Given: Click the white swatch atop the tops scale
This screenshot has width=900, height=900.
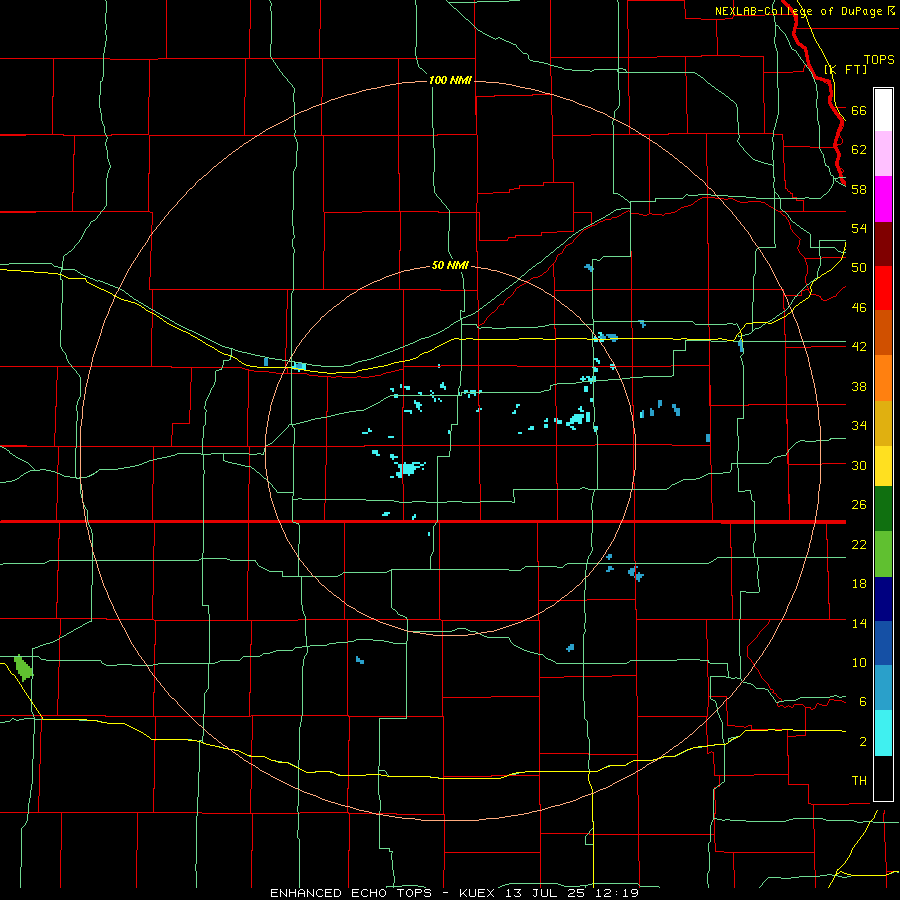Looking at the screenshot, I should point(883,110).
